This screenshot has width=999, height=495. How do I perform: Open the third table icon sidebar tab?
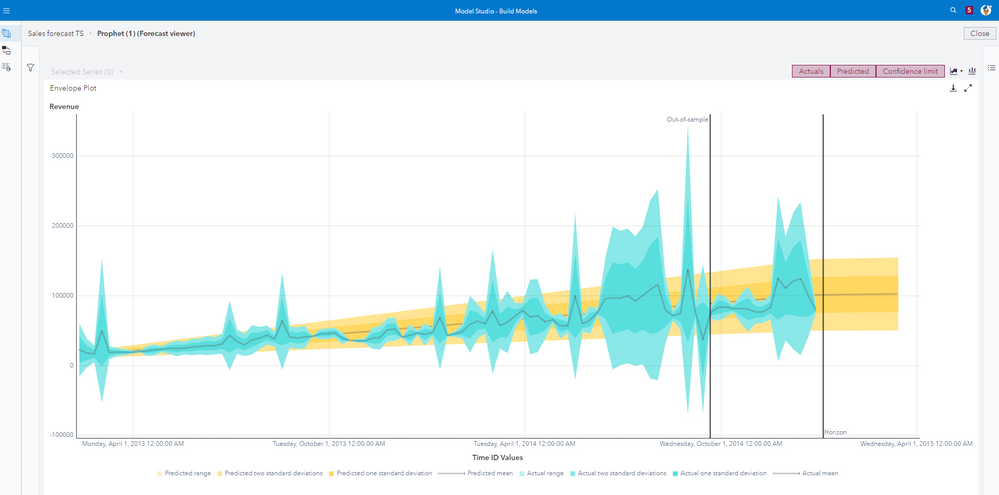coord(7,67)
